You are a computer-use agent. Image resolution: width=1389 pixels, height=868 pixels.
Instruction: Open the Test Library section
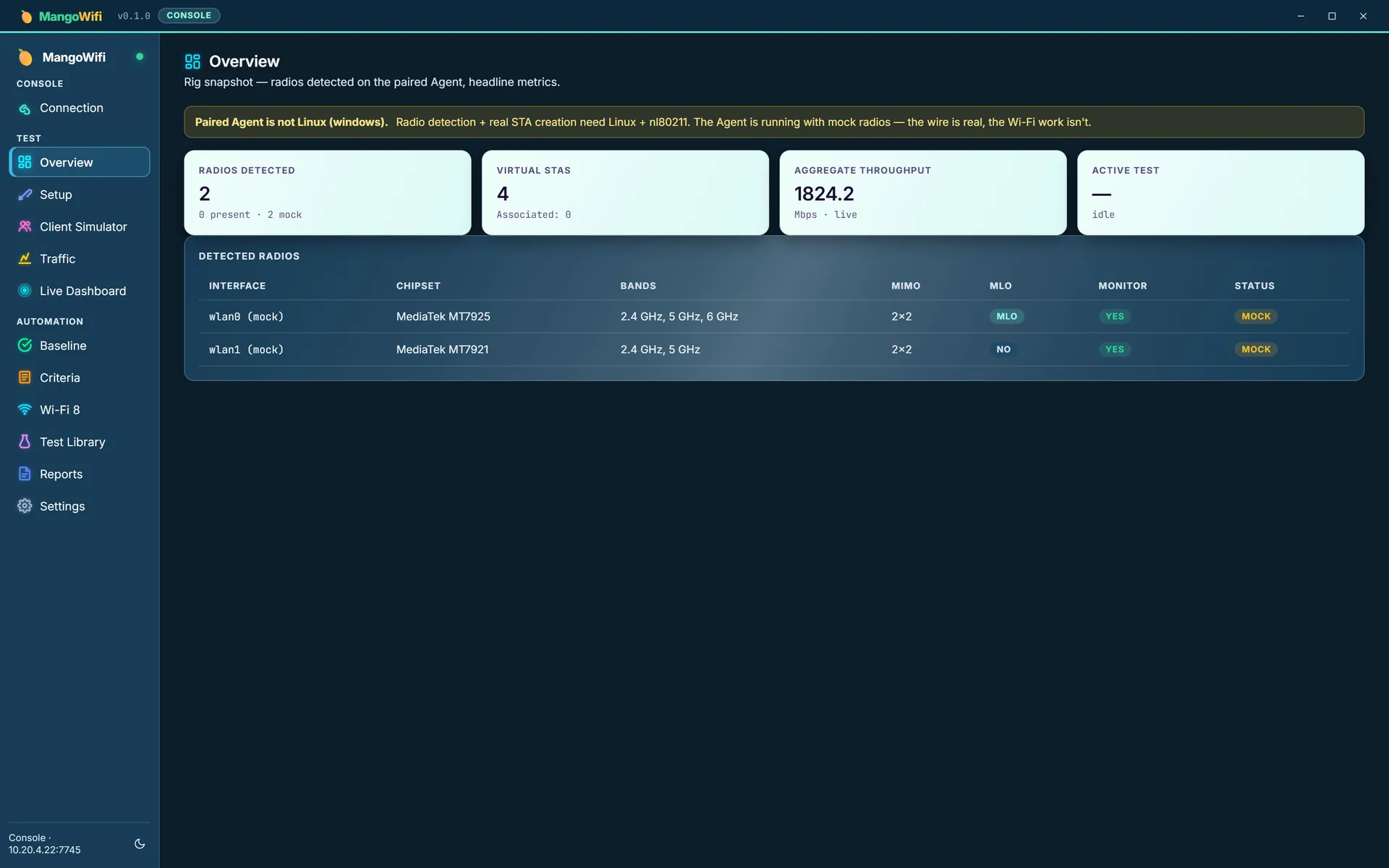(80, 442)
